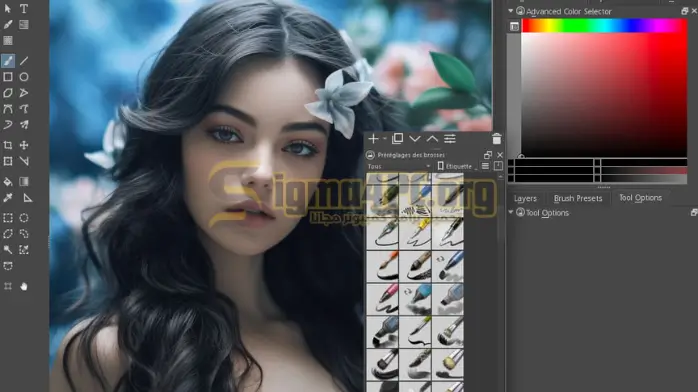Open the Tous tag filter dropdown
This screenshot has width=698, height=392.
pos(399,166)
